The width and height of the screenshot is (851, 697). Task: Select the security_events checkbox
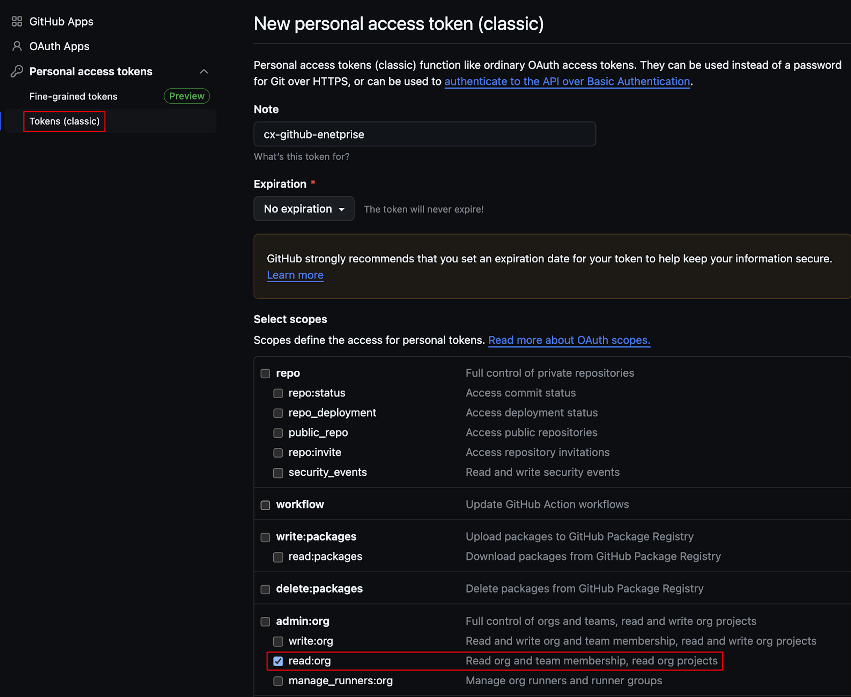tap(278, 473)
